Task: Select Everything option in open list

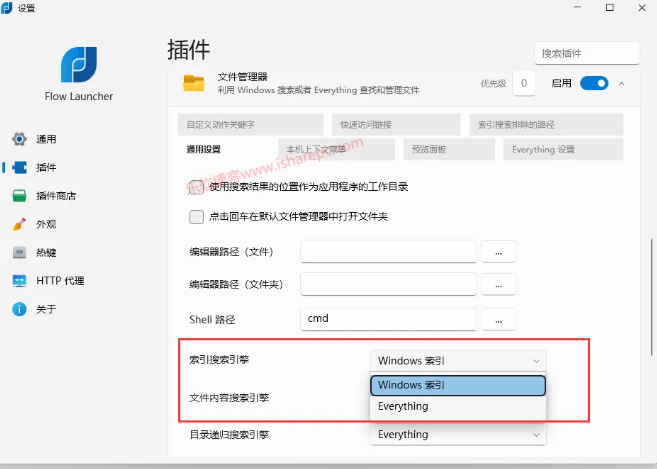Action: [x=458, y=407]
